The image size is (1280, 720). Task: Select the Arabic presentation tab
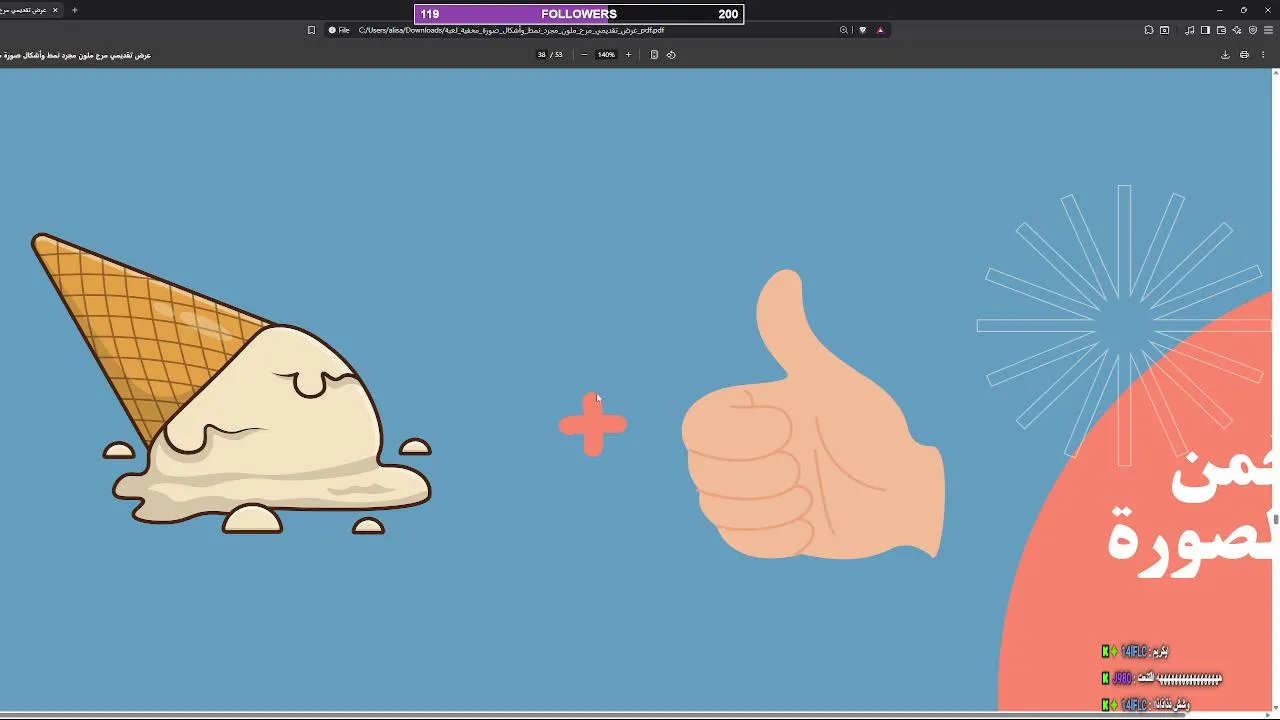click(30, 10)
